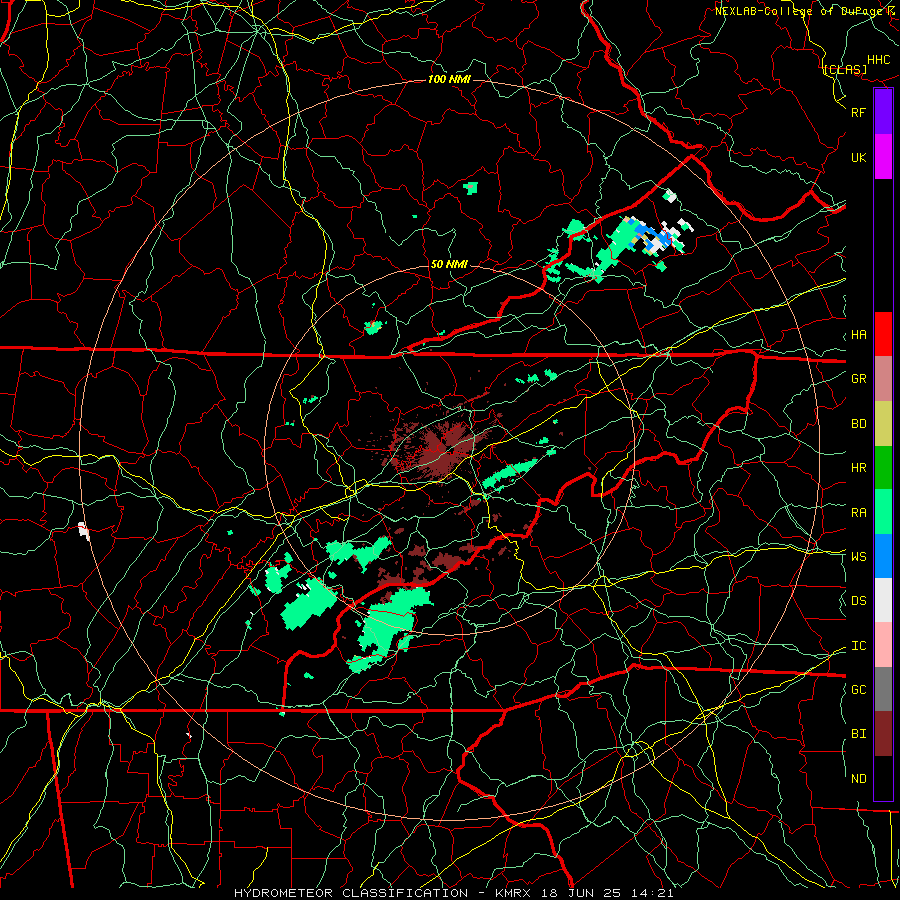Image resolution: width=900 pixels, height=900 pixels.
Task: Click the "ND" legend label
Action: [859, 779]
